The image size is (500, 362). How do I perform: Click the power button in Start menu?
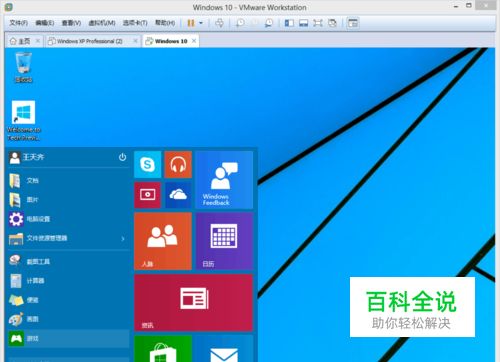[x=123, y=157]
